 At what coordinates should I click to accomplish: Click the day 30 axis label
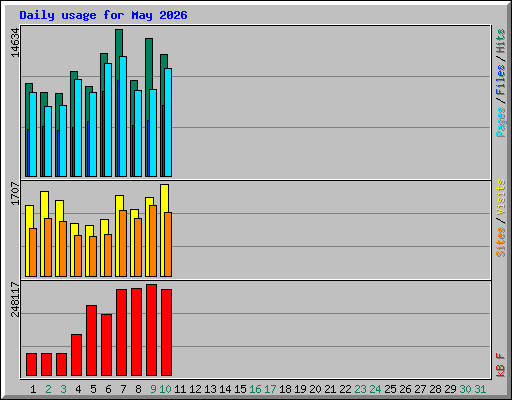tap(465, 389)
